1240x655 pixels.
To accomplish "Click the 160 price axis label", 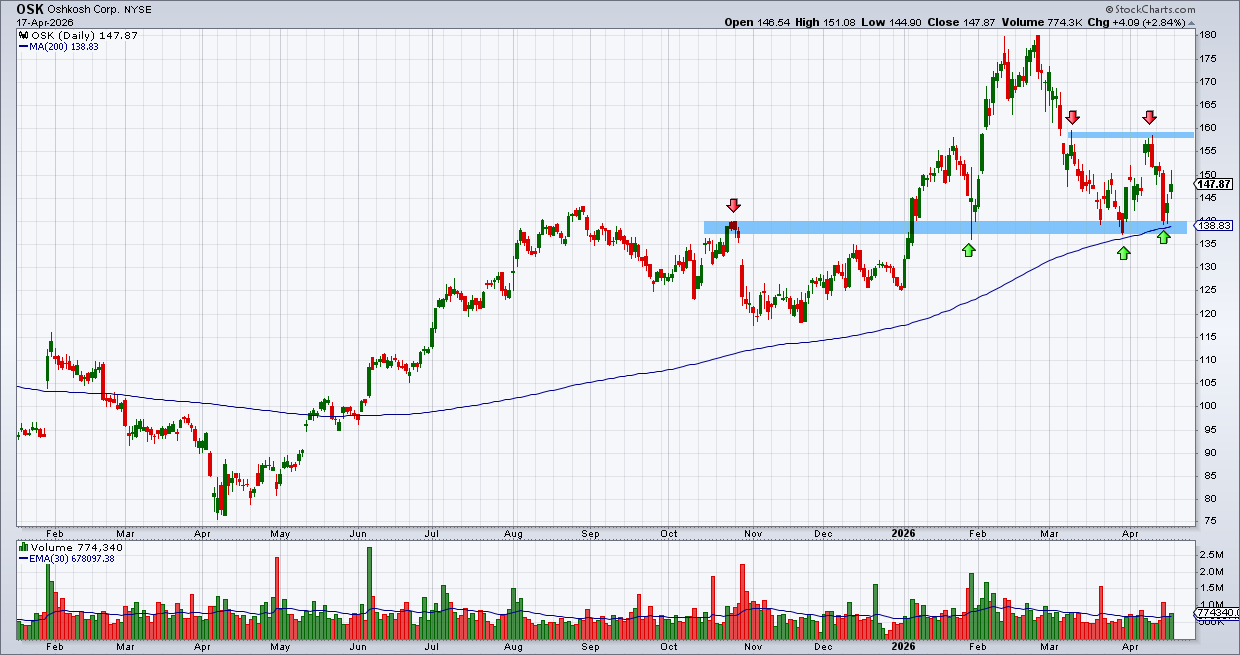I will pos(1209,128).
